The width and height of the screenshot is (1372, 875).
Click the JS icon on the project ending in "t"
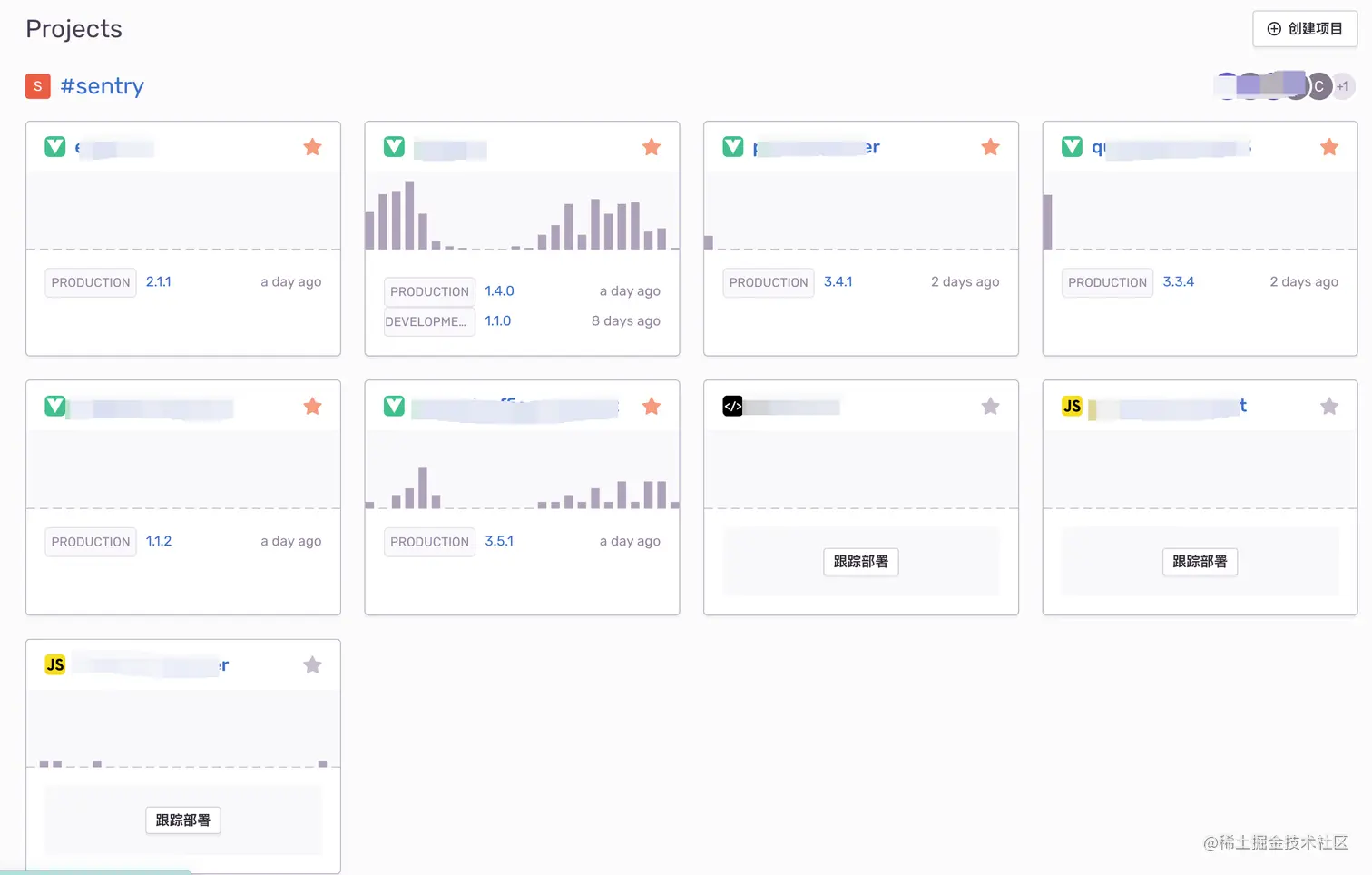coord(1072,406)
